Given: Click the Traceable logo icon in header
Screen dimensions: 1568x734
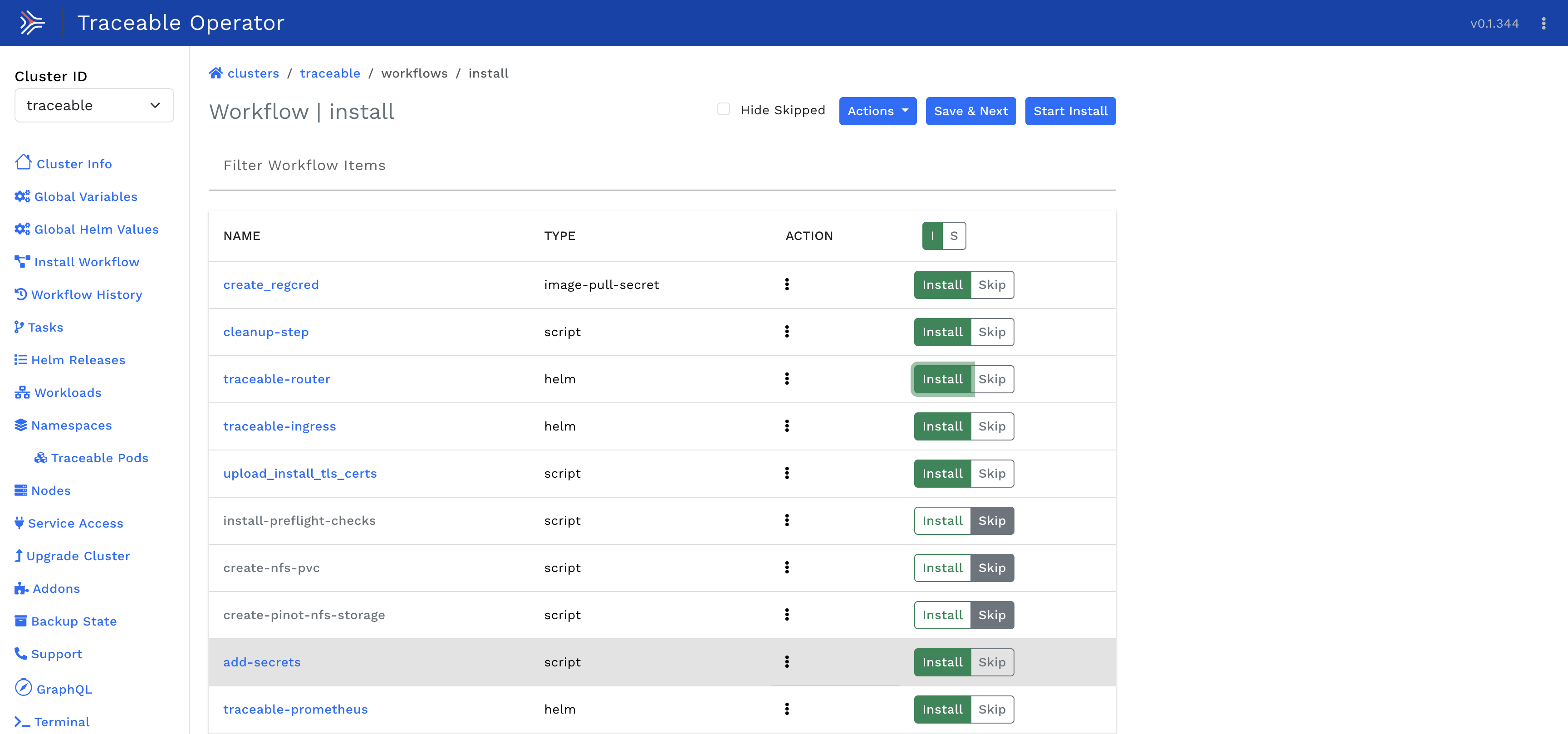Looking at the screenshot, I should [x=32, y=23].
